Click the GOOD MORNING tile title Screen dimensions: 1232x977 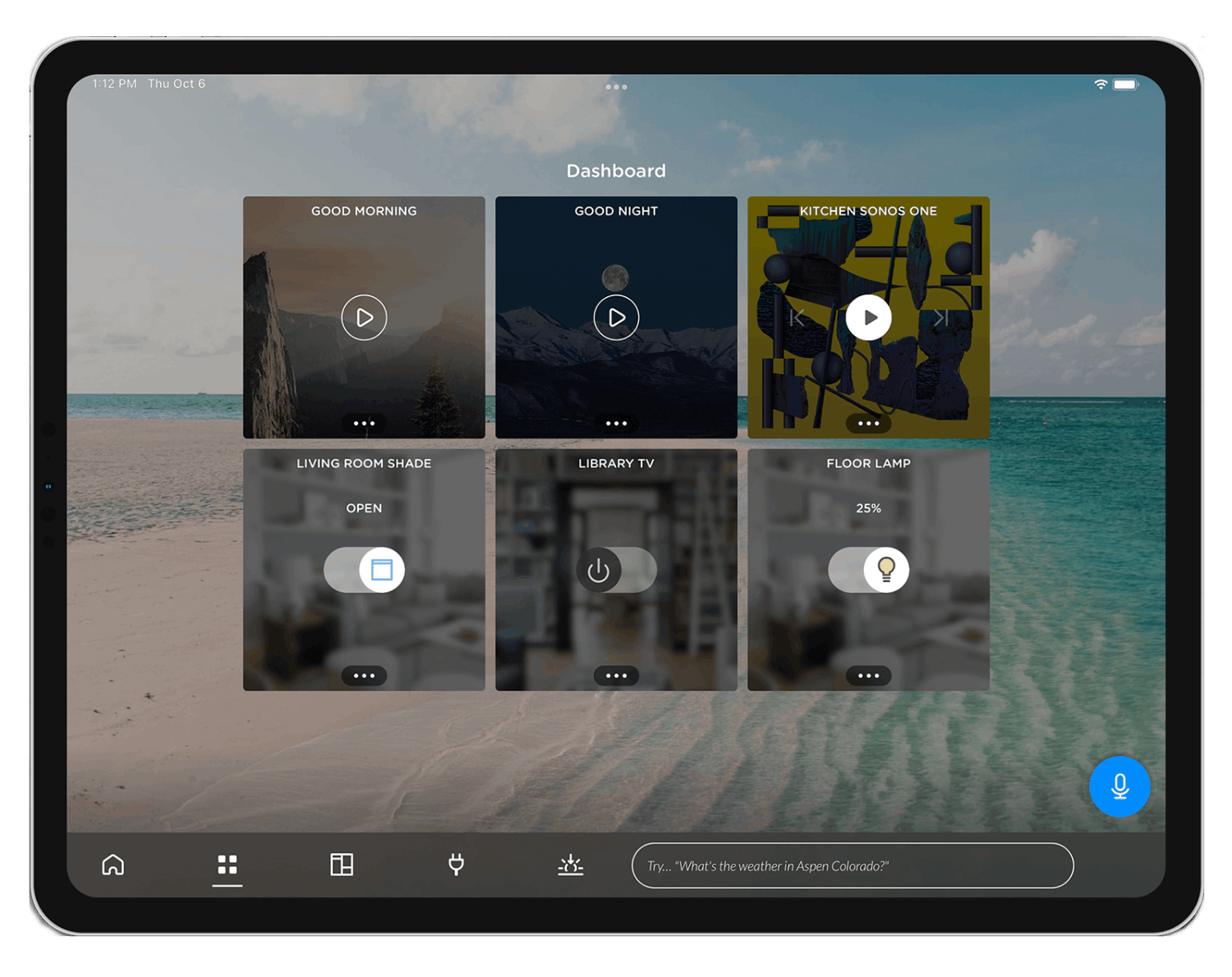(x=364, y=211)
